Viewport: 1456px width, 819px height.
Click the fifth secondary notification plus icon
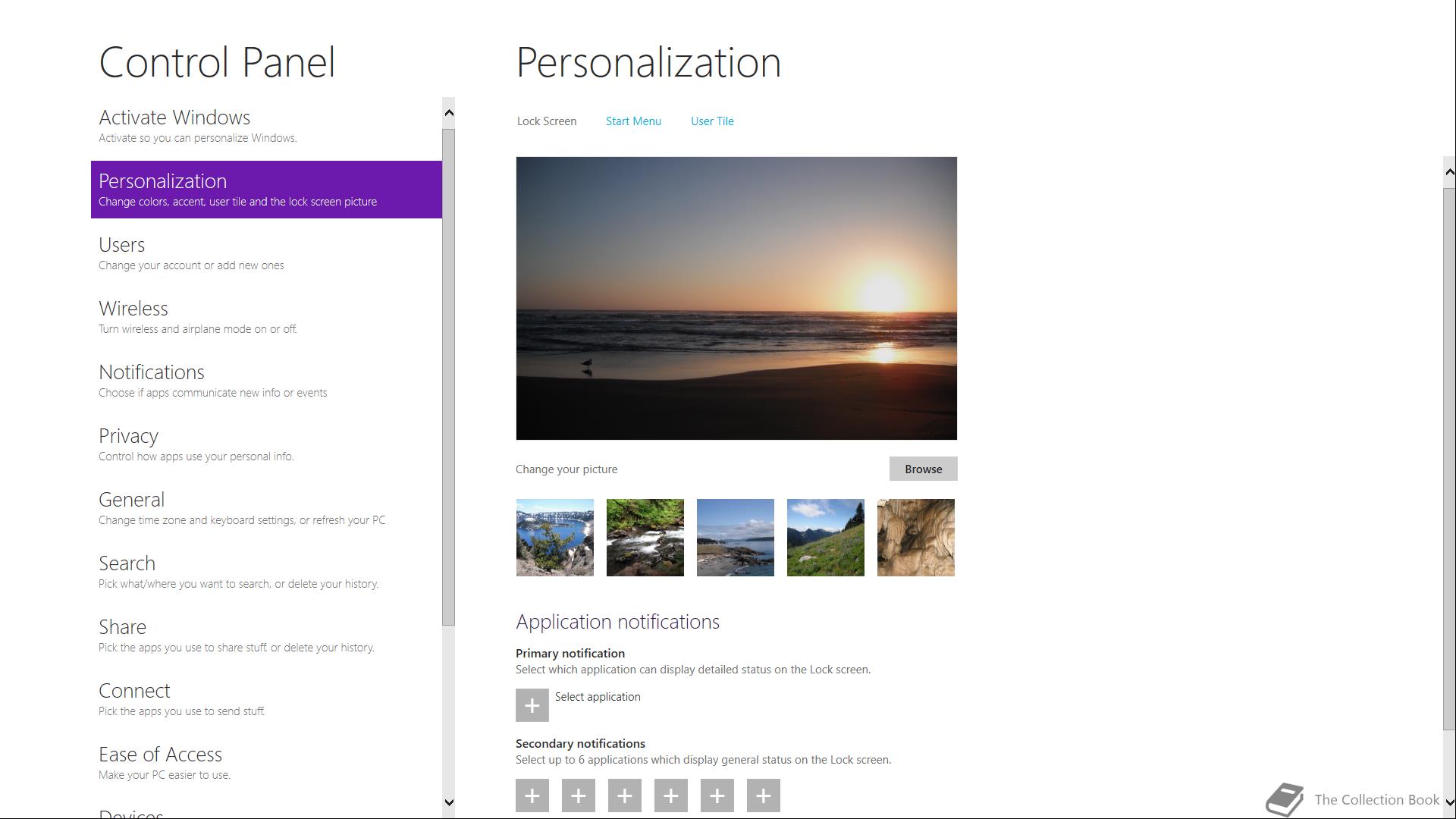tap(717, 795)
